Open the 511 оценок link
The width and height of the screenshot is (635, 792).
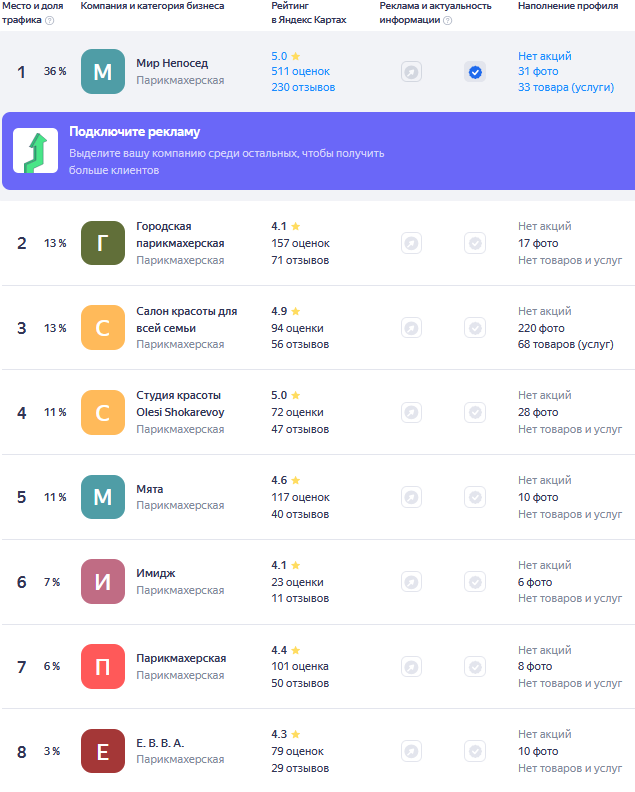[x=300, y=72]
